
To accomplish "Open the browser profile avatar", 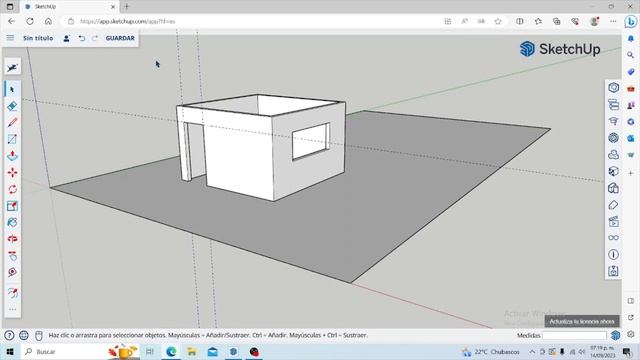I will [x=594, y=21].
